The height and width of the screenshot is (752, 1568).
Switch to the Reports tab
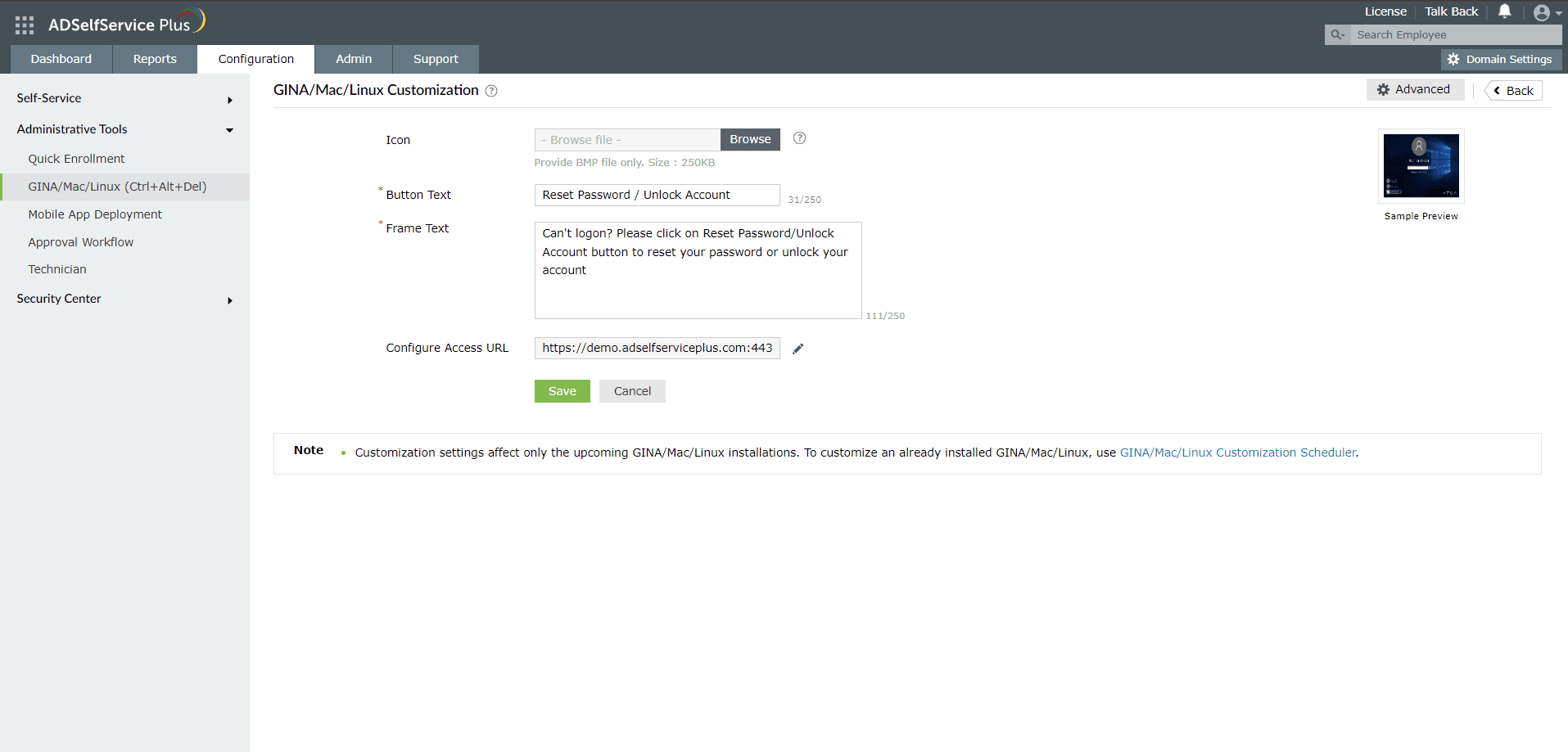[155, 59]
